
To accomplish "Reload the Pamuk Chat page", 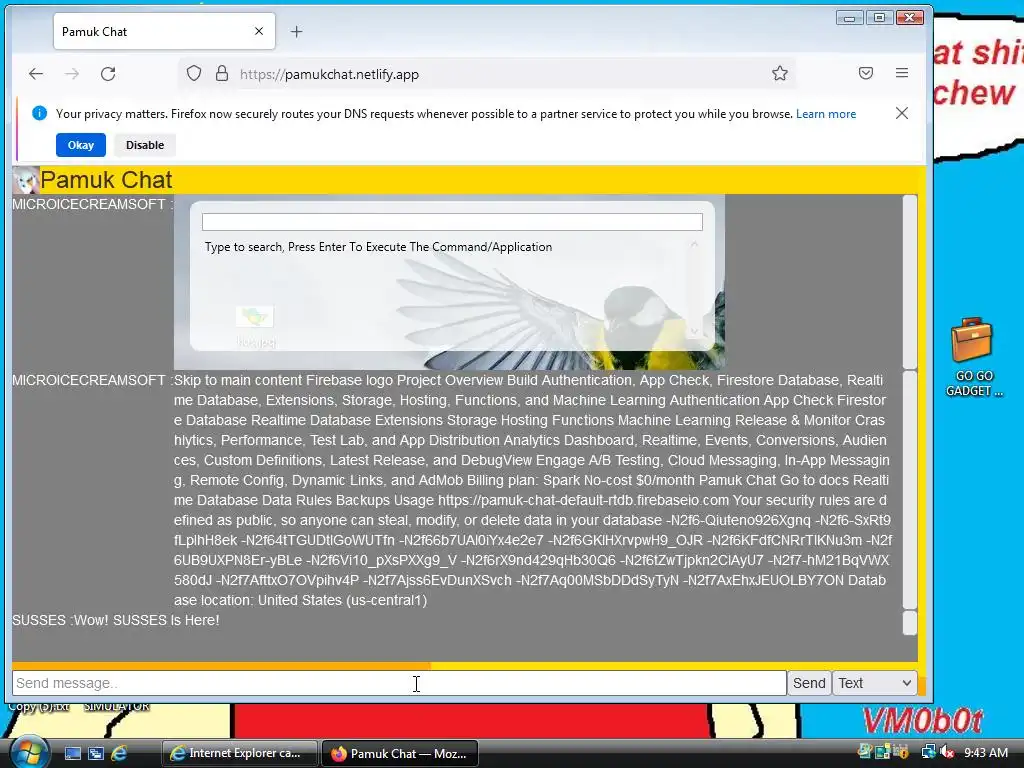I will [108, 74].
